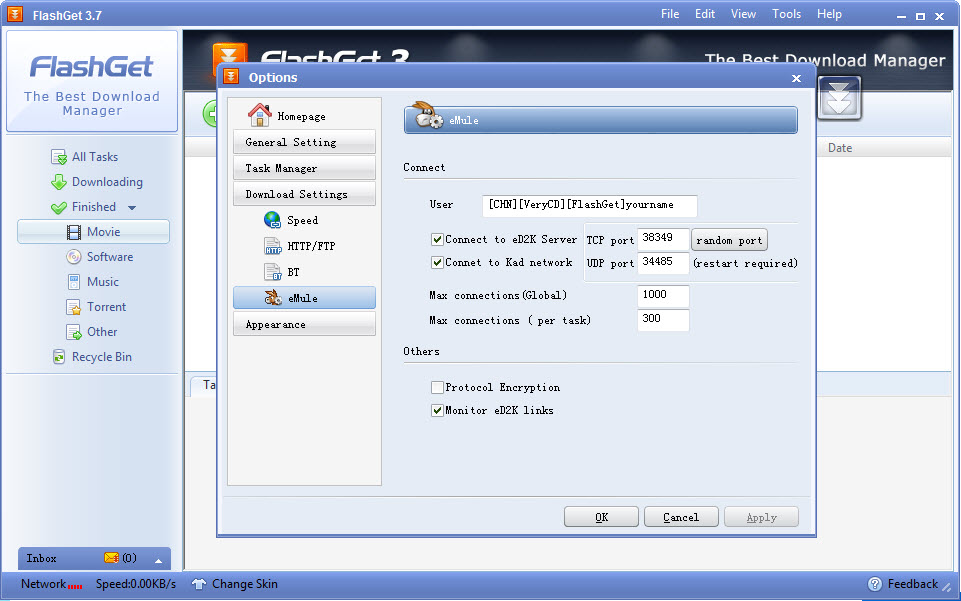The height and width of the screenshot is (601, 961).
Task: Click the Movie film-strip icon
Action: tap(74, 232)
